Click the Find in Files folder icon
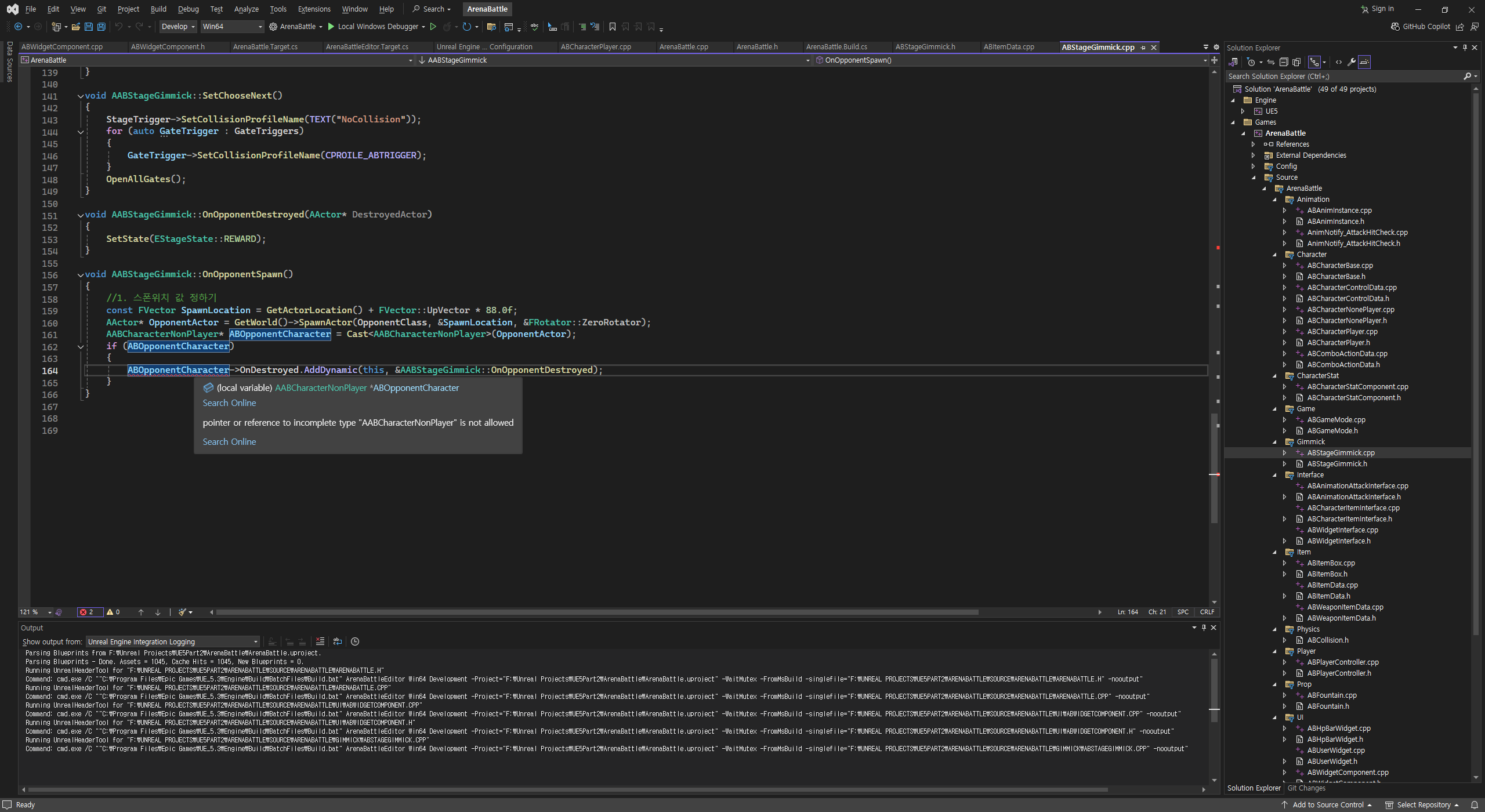This screenshot has height=812, width=1485. point(491,27)
